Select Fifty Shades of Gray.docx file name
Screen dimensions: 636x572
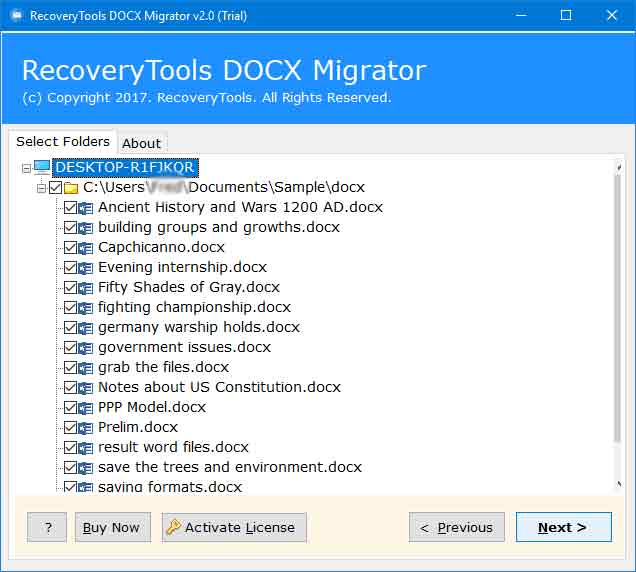coord(189,288)
